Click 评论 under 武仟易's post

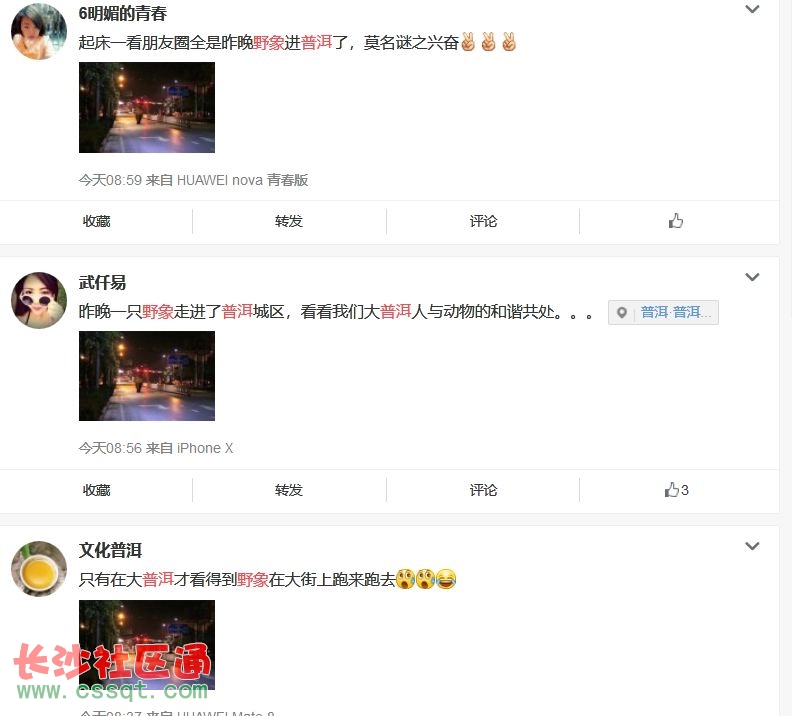pyautogui.click(x=483, y=490)
